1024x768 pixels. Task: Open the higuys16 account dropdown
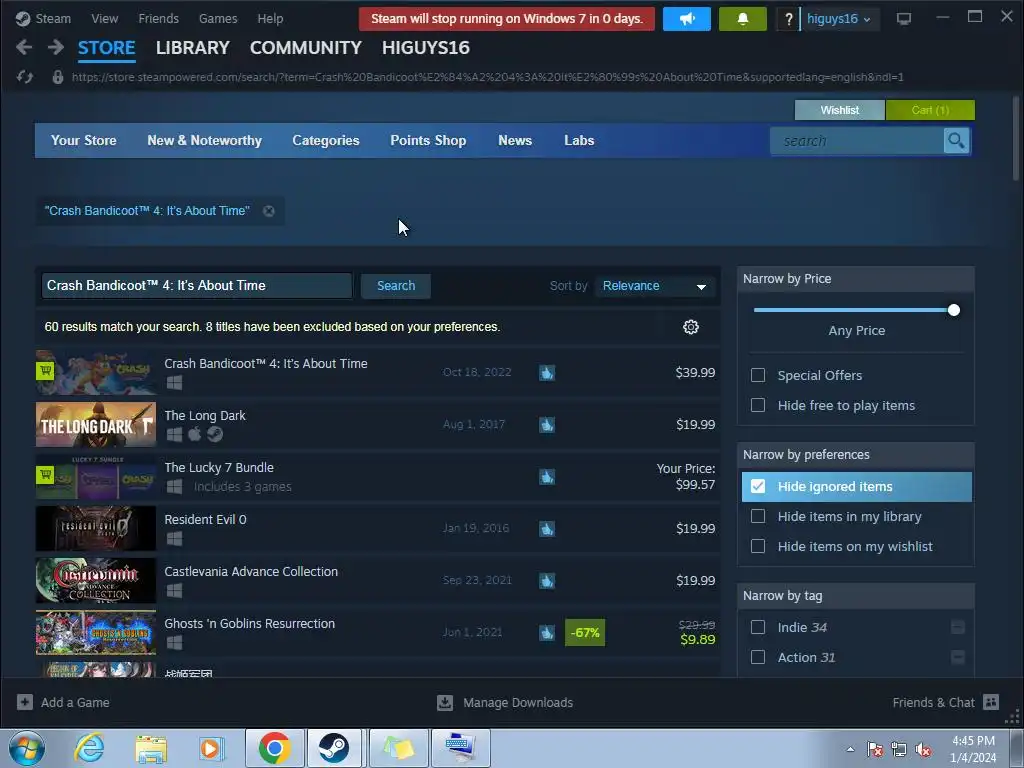839,19
